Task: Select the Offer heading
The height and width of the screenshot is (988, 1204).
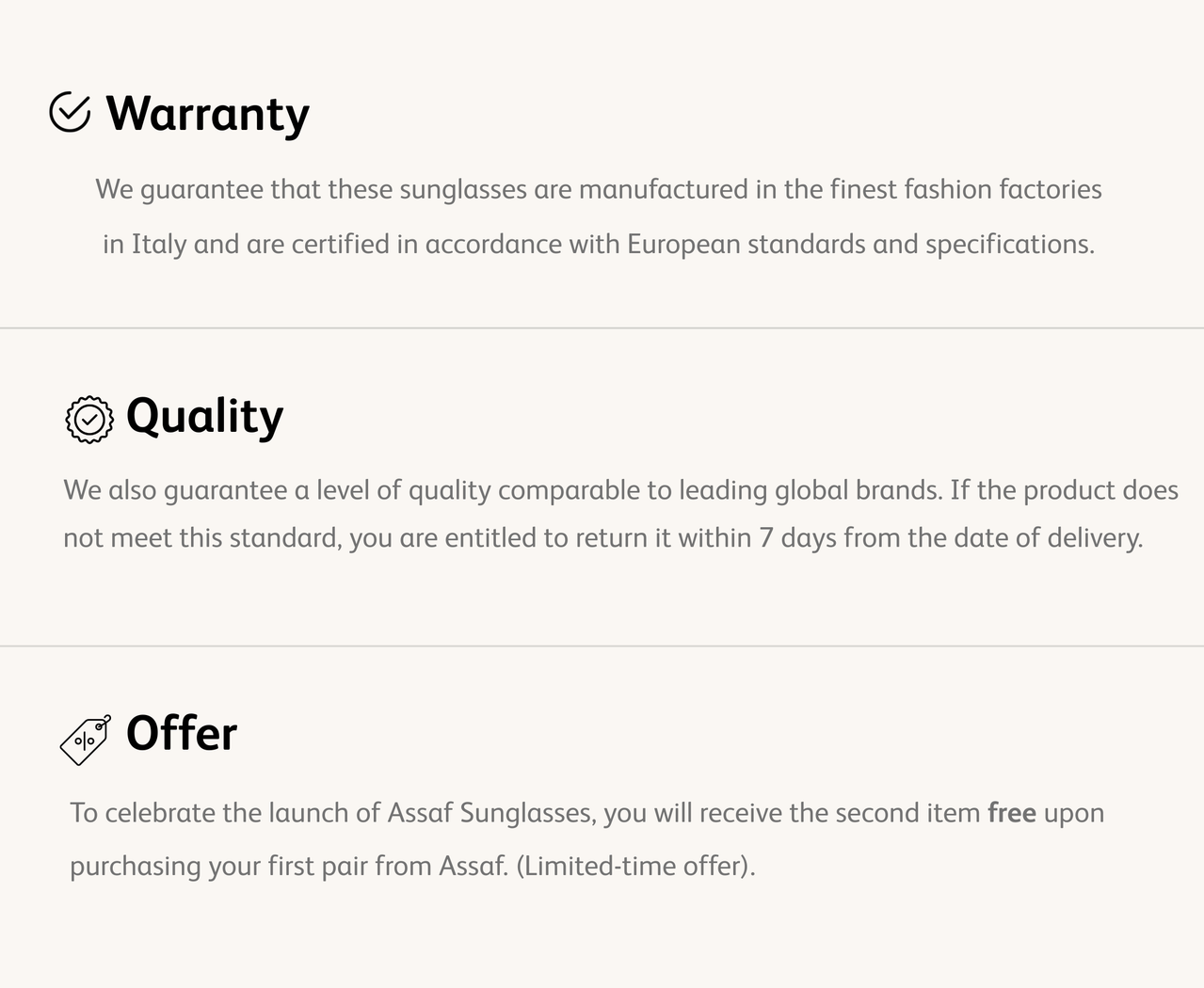Action: 182,734
